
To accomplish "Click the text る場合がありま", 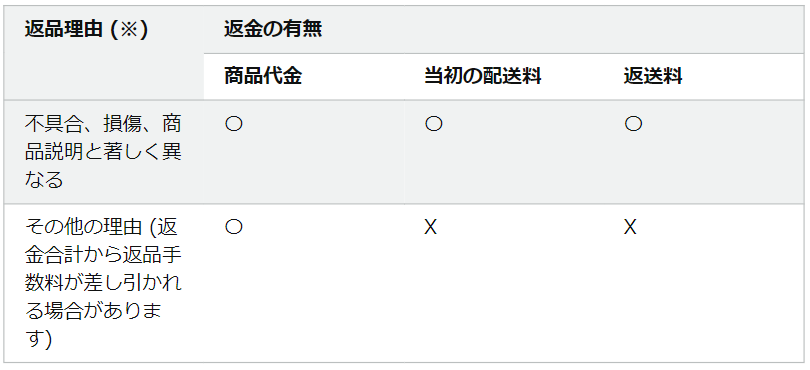I will (x=94, y=311).
